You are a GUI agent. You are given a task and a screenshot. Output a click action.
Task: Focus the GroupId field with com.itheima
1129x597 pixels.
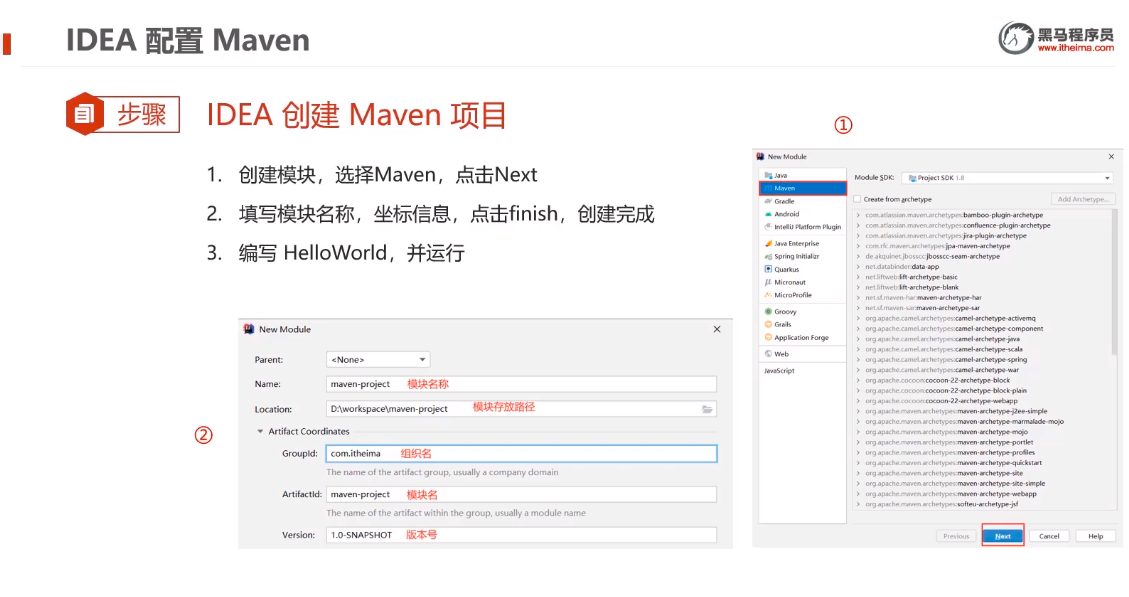tap(521, 454)
